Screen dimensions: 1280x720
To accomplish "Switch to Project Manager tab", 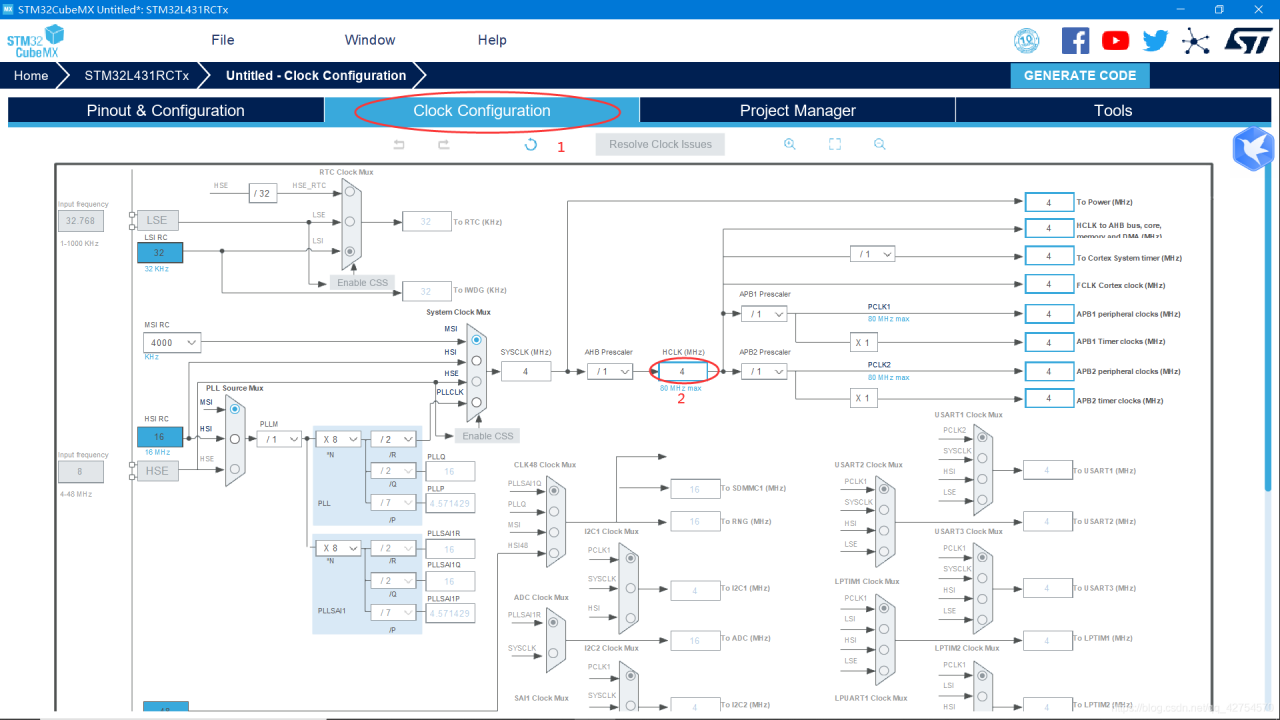I will click(797, 110).
